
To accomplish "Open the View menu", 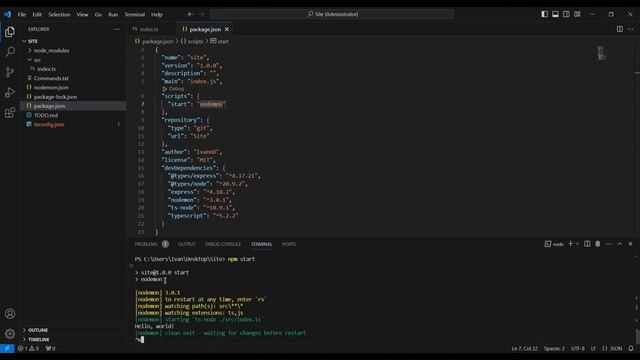I will [82, 14].
